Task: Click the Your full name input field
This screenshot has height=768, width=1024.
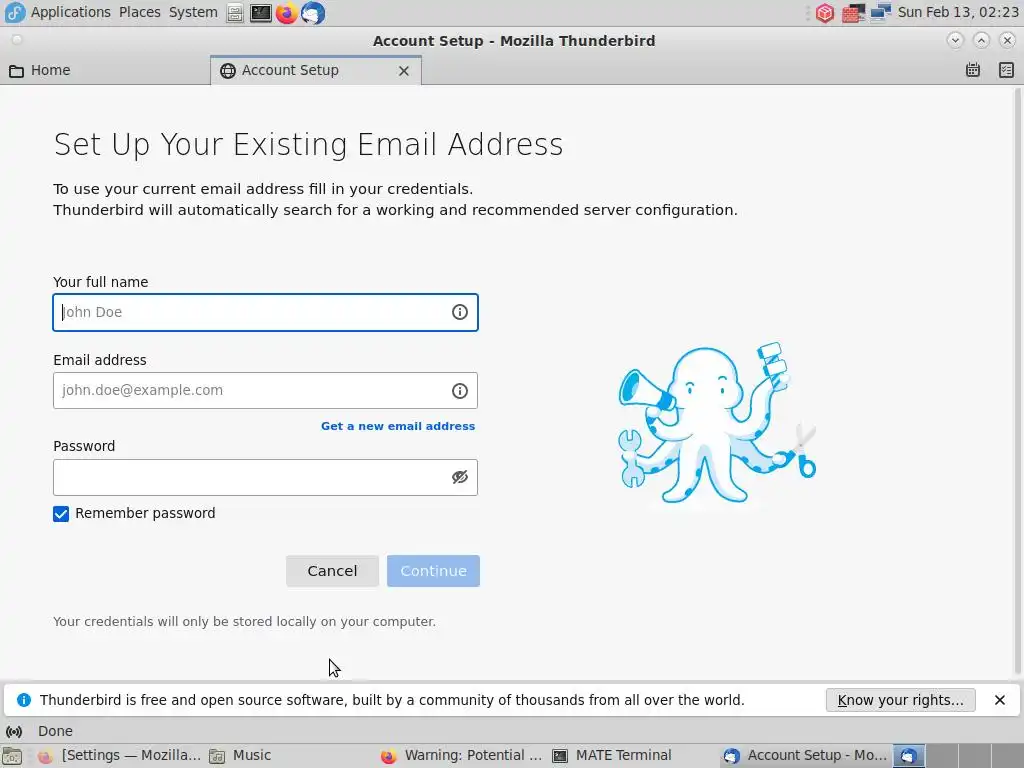Action: (265, 313)
